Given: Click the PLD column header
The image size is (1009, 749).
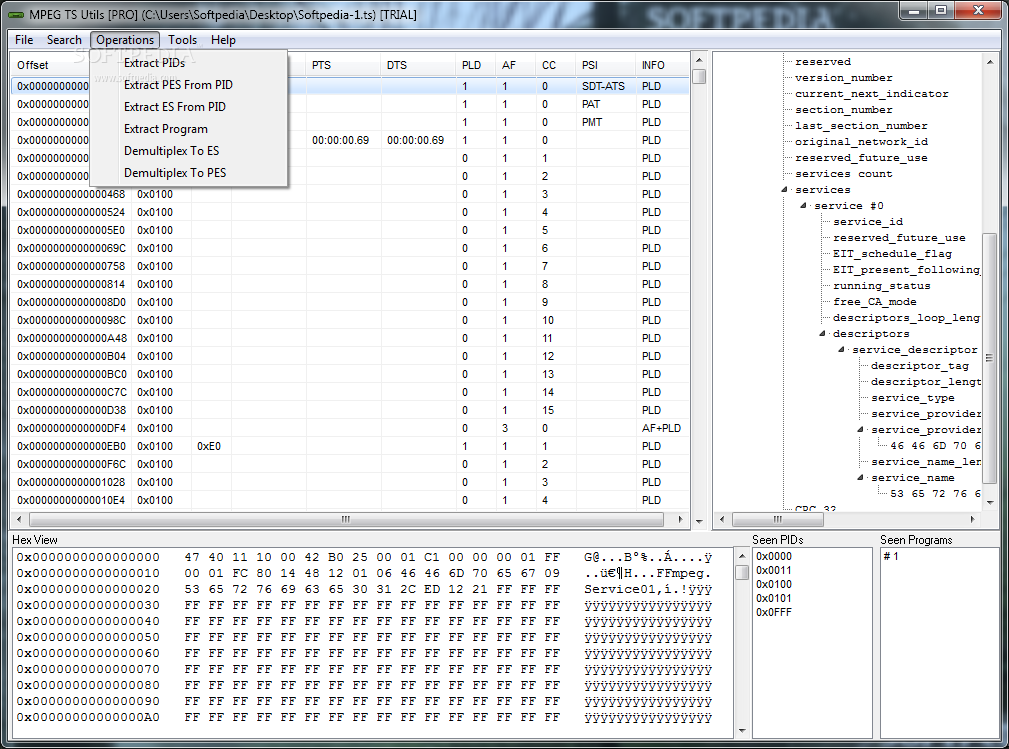Looking at the screenshot, I should coord(476,65).
